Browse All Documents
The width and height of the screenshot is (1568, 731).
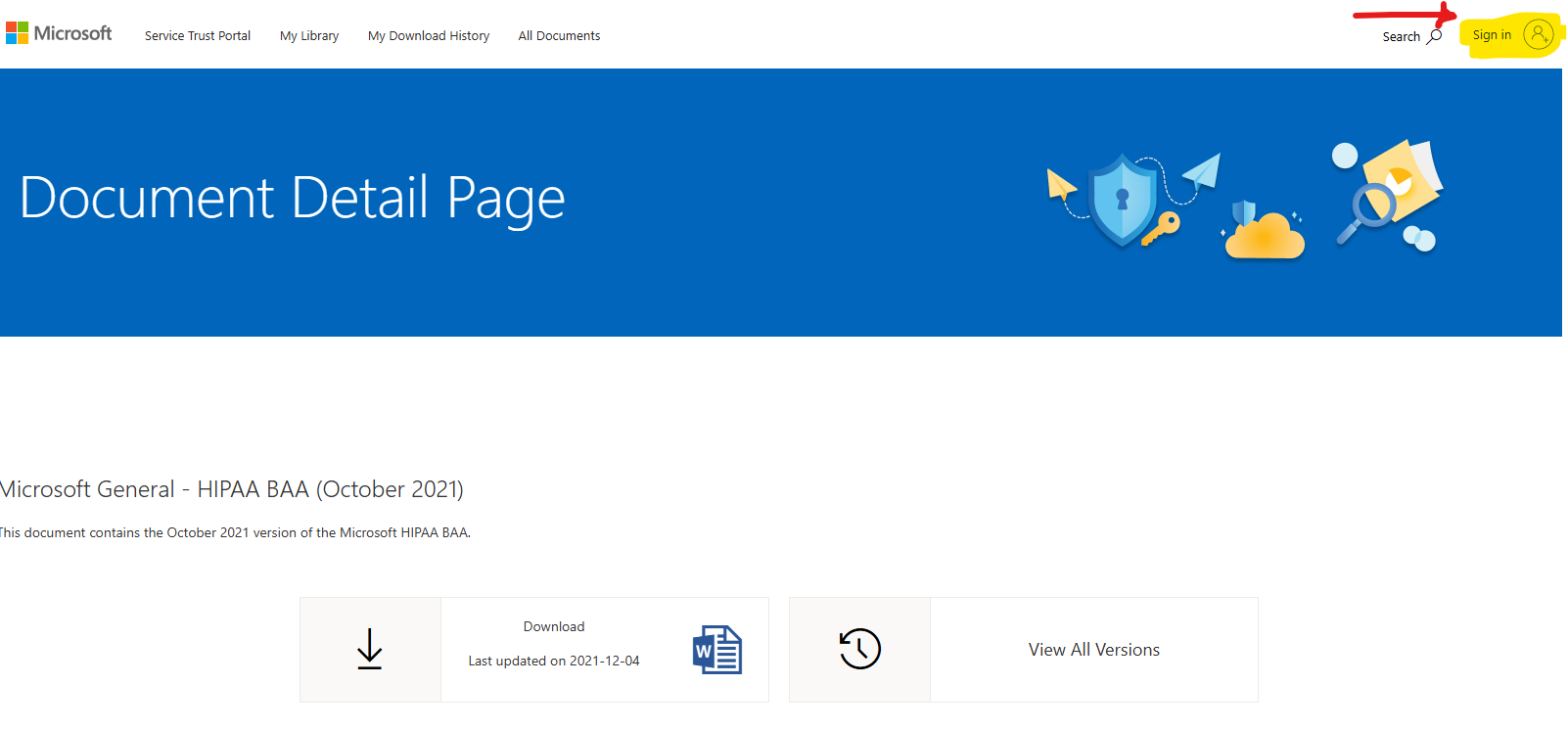[x=559, y=36]
